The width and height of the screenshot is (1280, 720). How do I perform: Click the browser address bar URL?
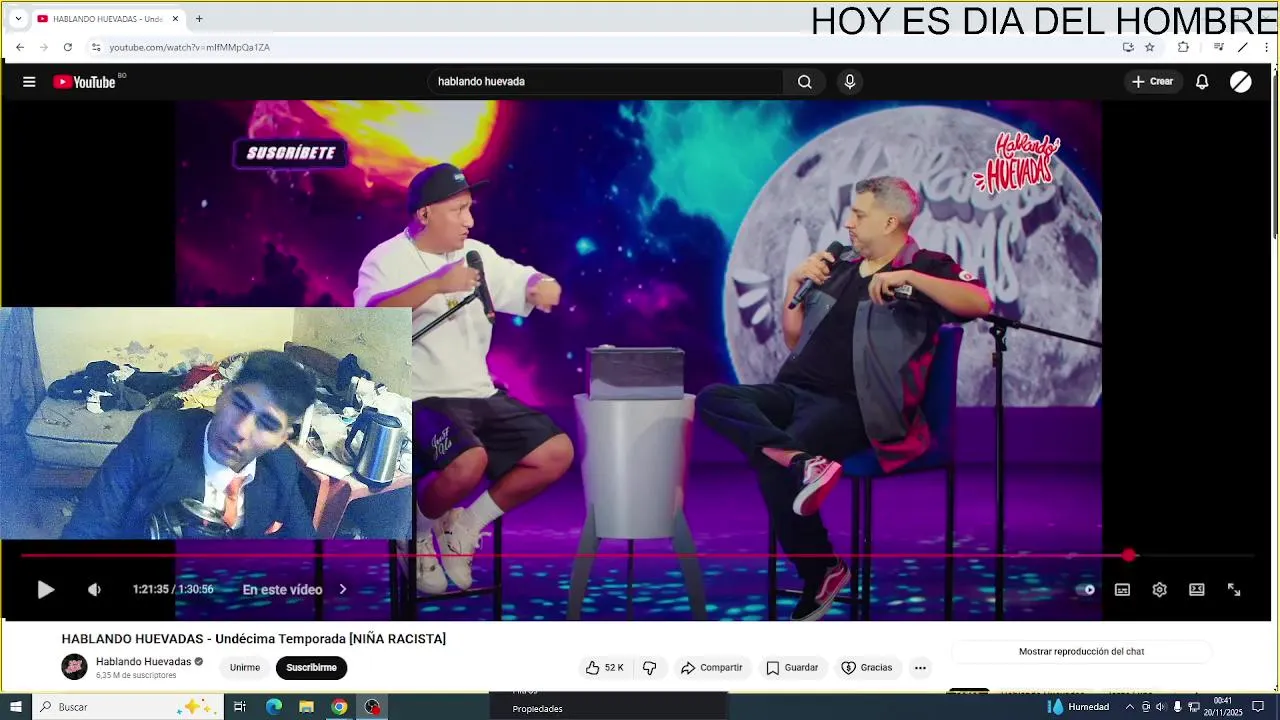(x=190, y=47)
